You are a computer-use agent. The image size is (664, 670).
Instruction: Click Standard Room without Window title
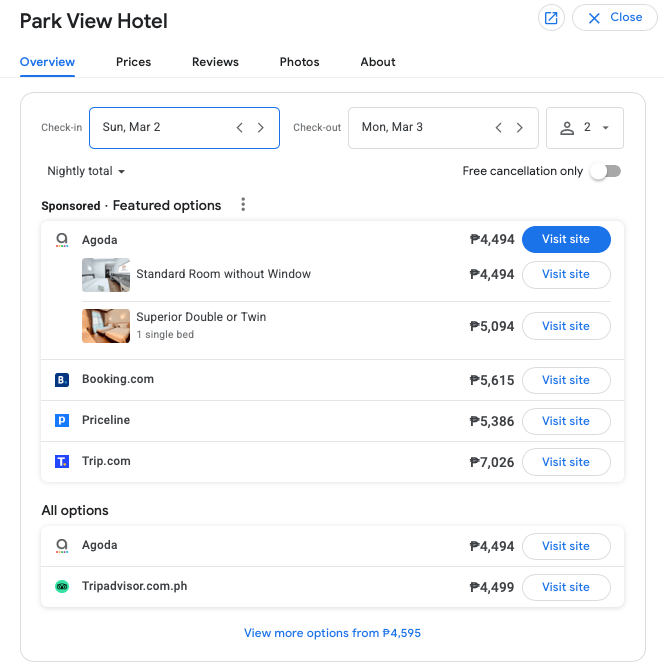click(223, 274)
